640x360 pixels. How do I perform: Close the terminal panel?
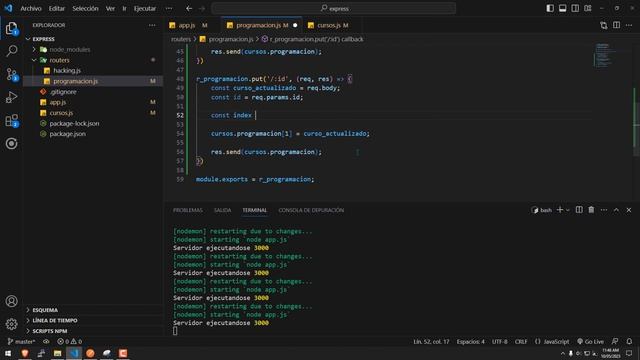click(x=629, y=210)
